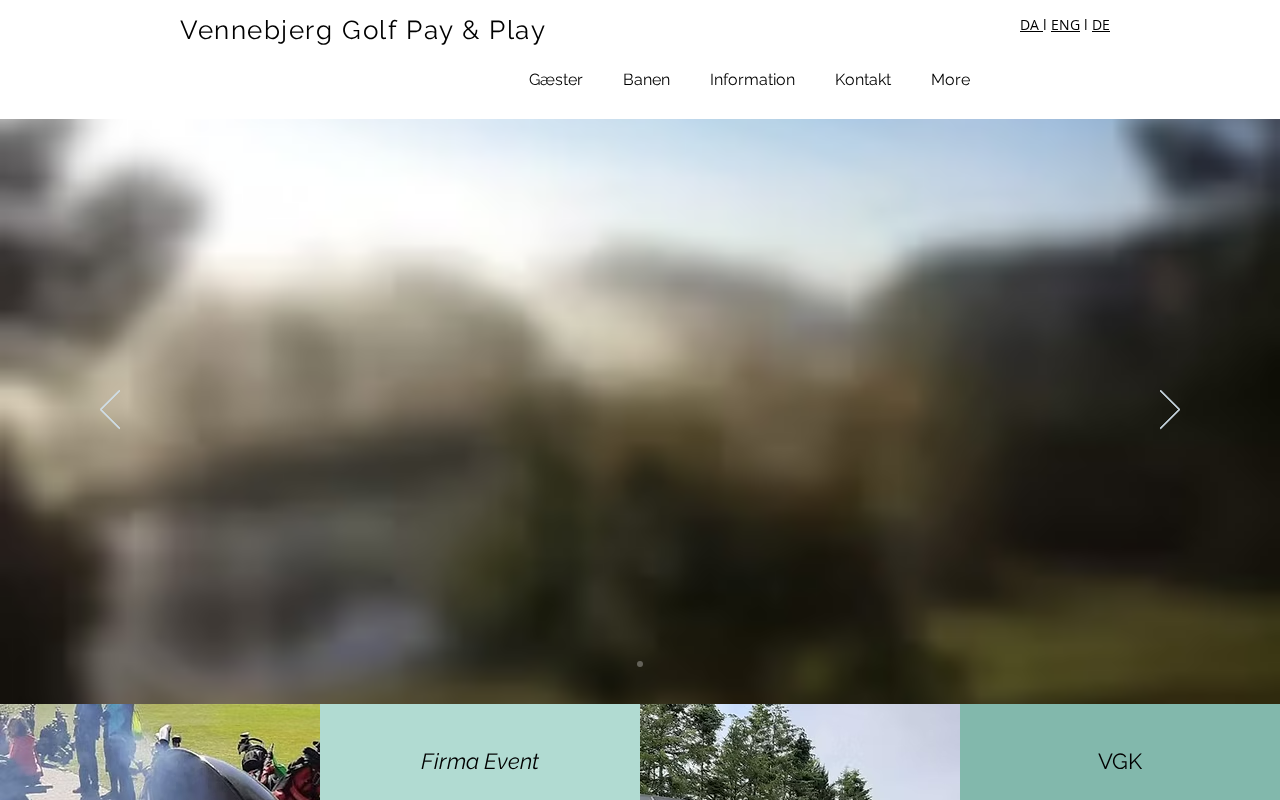This screenshot has height=800, width=1280.
Task: Open the Gæster menu
Action: [556, 80]
